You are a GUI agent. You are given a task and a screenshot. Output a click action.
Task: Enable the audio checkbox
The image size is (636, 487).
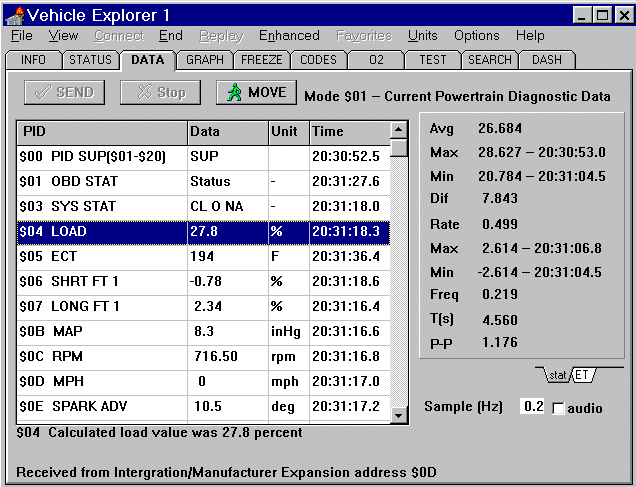[558, 408]
